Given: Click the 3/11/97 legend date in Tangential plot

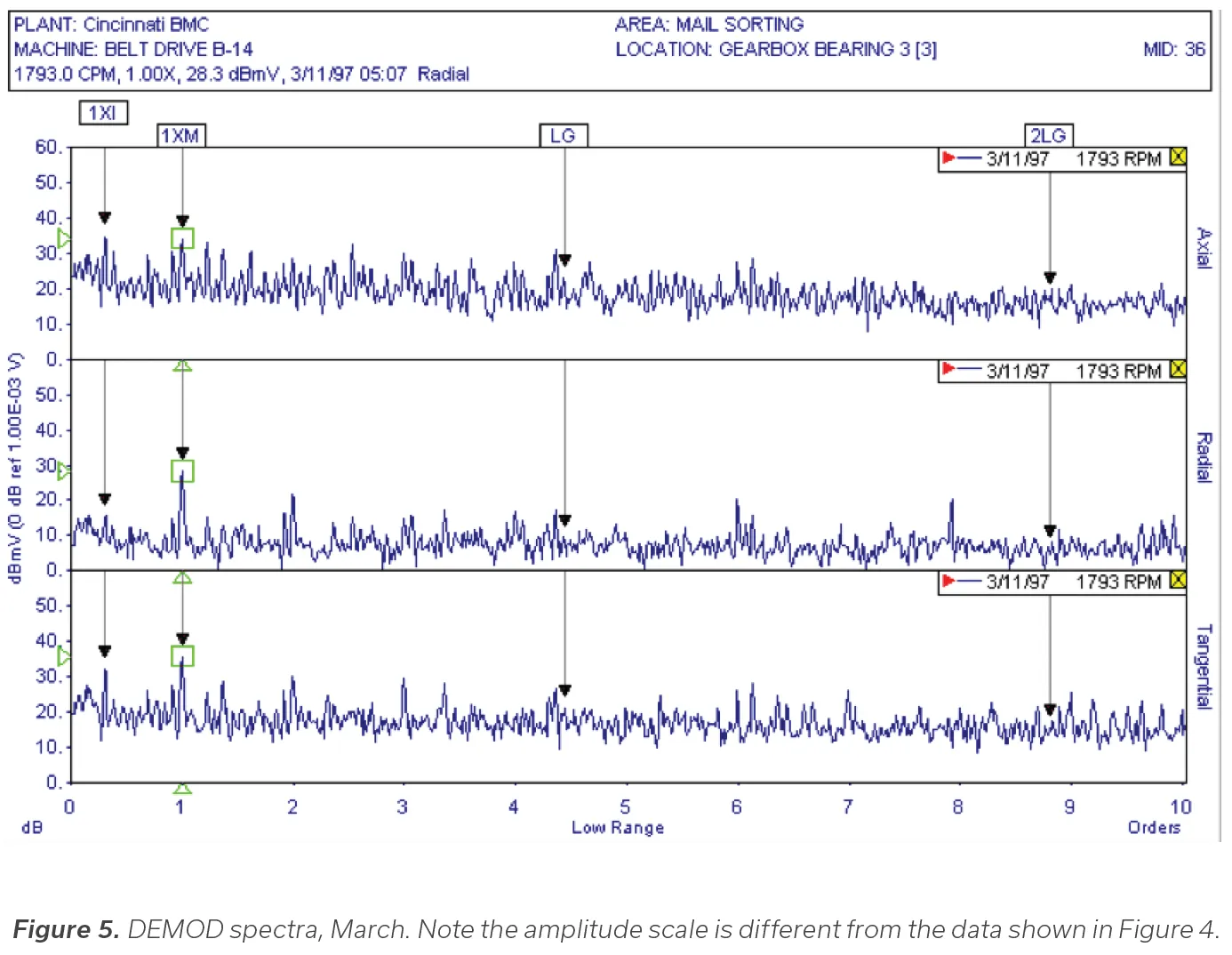Looking at the screenshot, I should pos(1018,582).
